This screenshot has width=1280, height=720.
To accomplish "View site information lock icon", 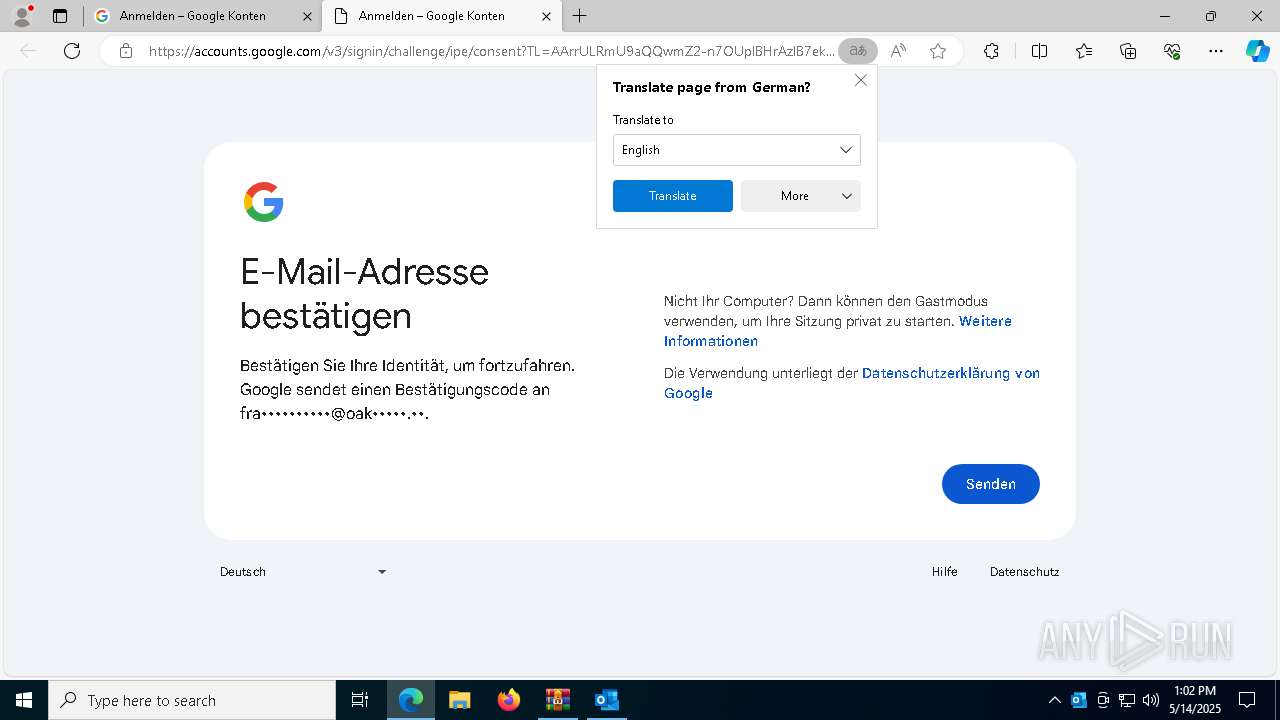I will 125,51.
